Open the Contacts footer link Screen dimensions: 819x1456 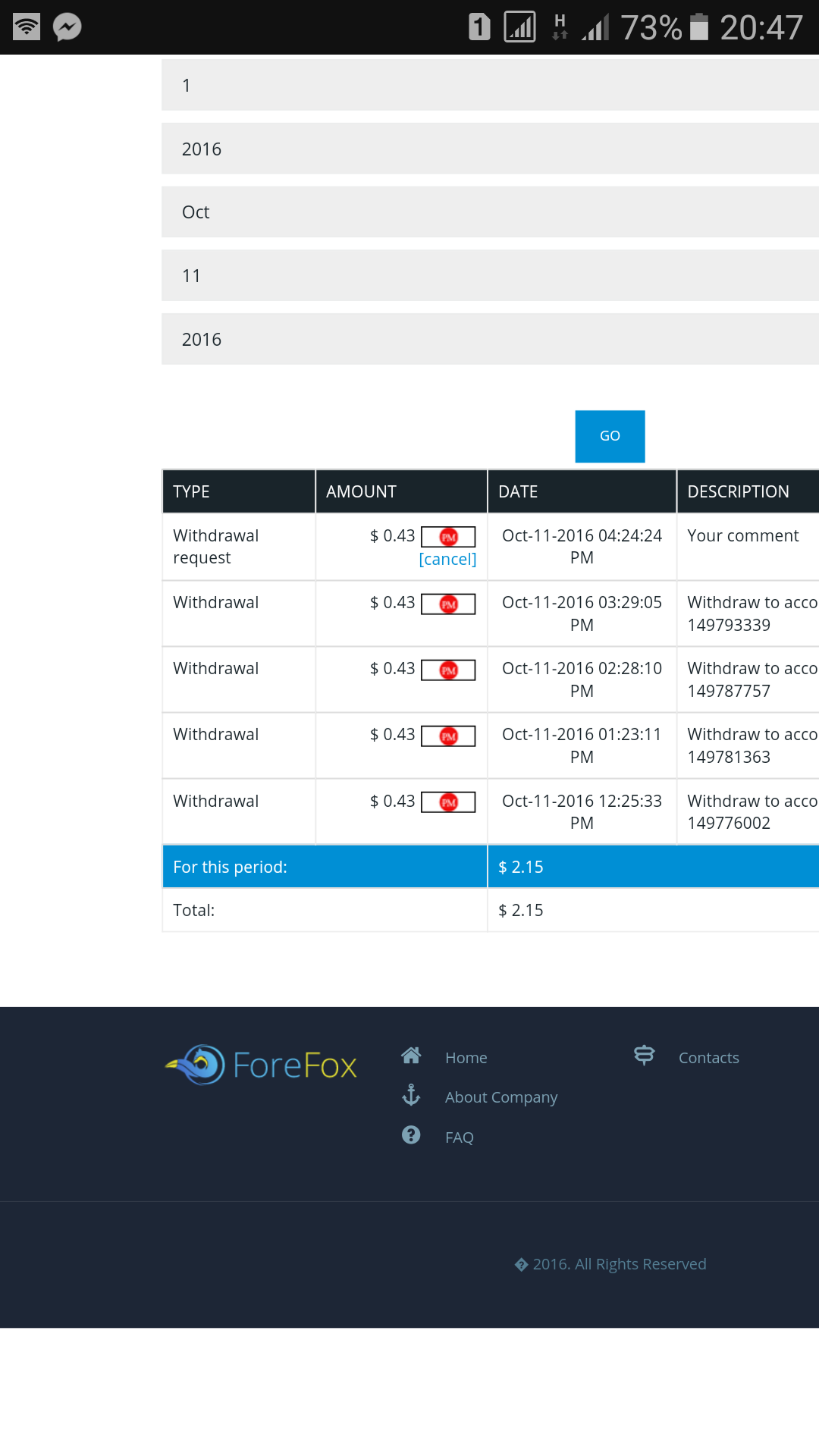[x=709, y=1058]
